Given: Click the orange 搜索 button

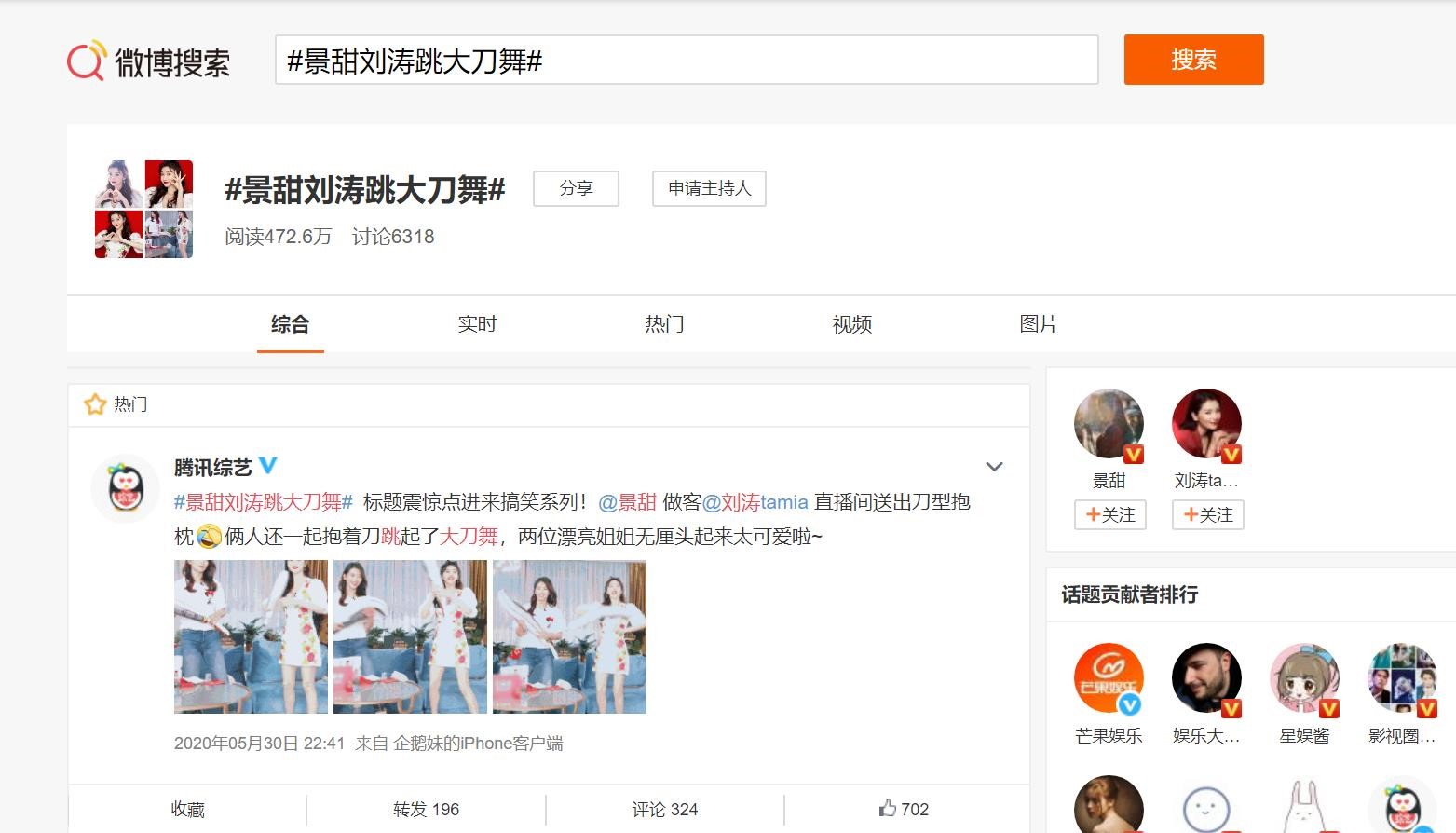Looking at the screenshot, I should [1193, 60].
